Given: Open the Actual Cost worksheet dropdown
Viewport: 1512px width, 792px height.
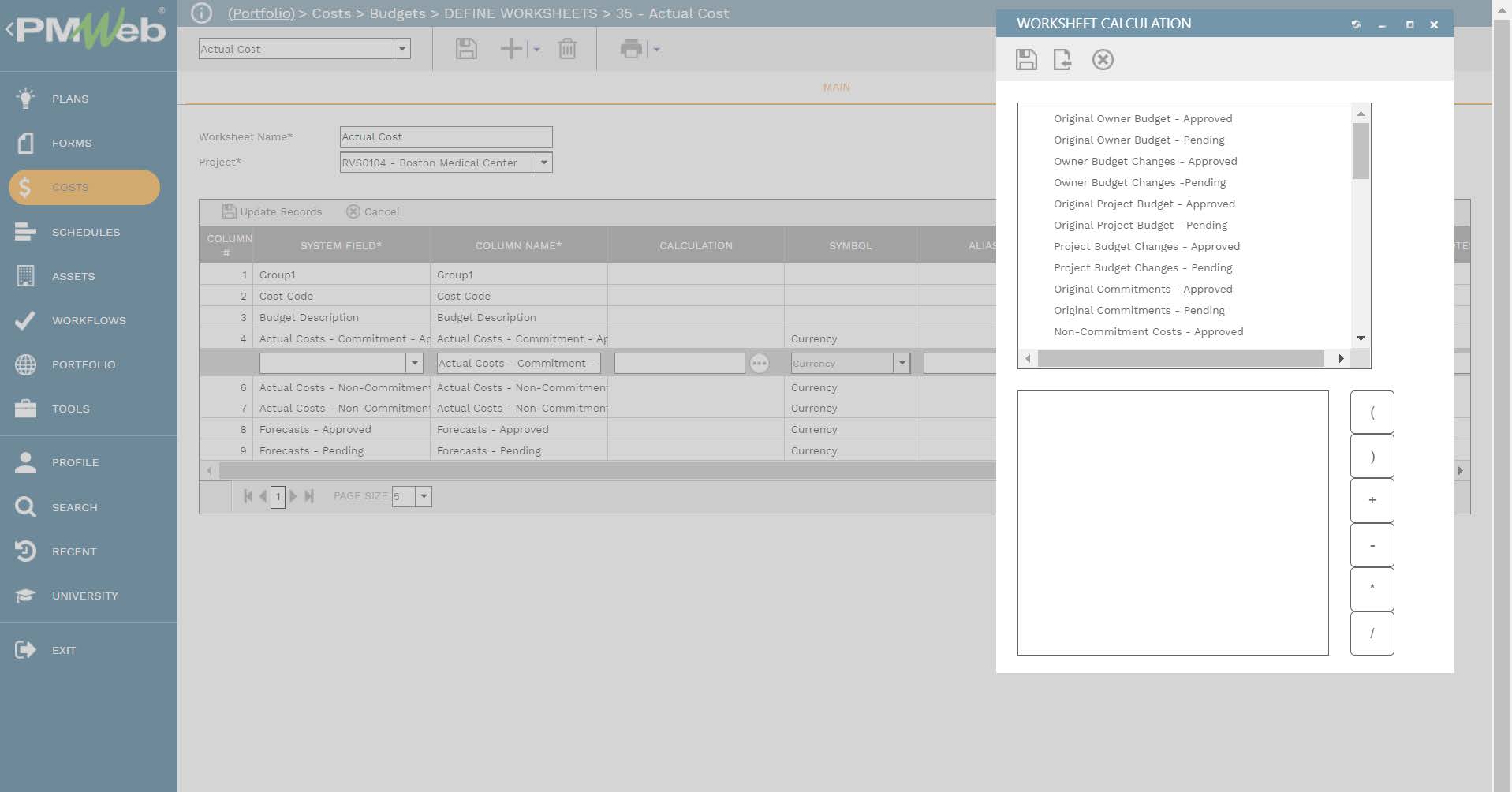Looking at the screenshot, I should pyautogui.click(x=402, y=49).
